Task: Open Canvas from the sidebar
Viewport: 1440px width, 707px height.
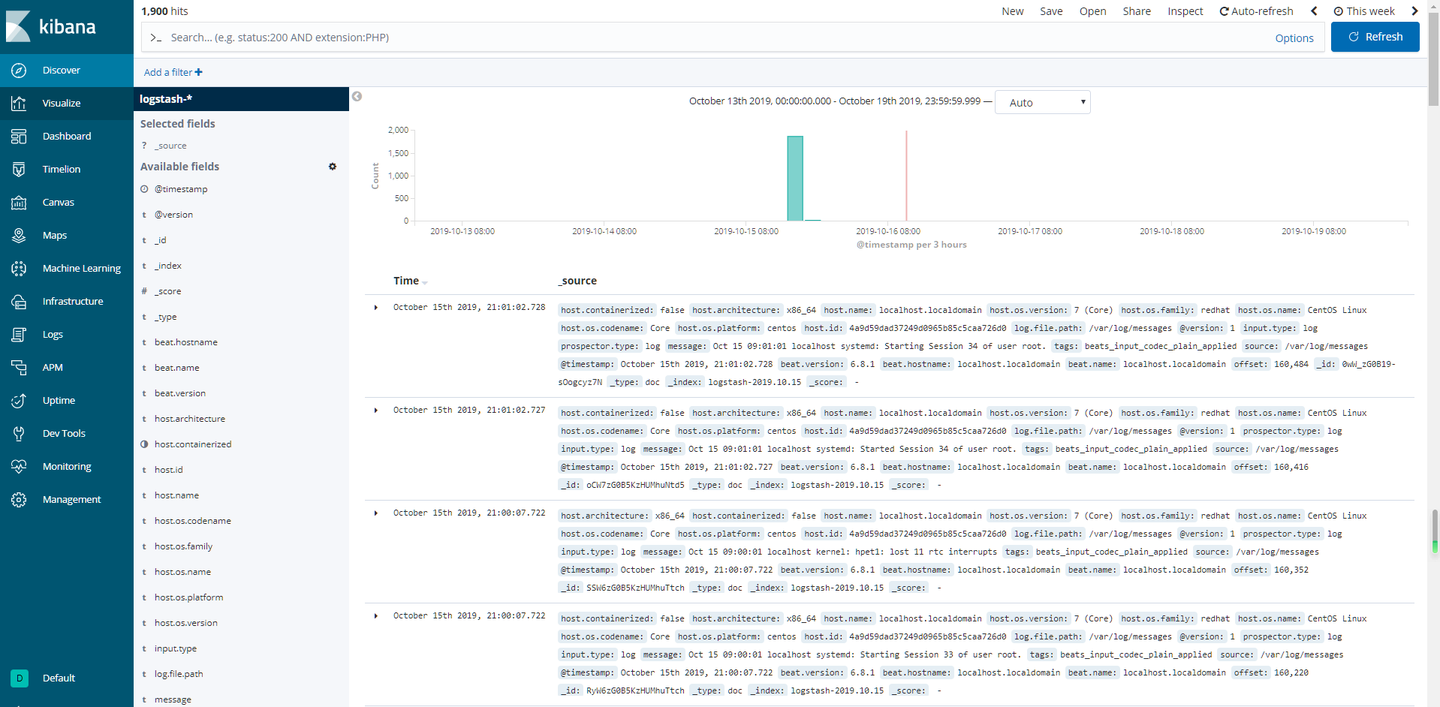Action: [x=18, y=202]
